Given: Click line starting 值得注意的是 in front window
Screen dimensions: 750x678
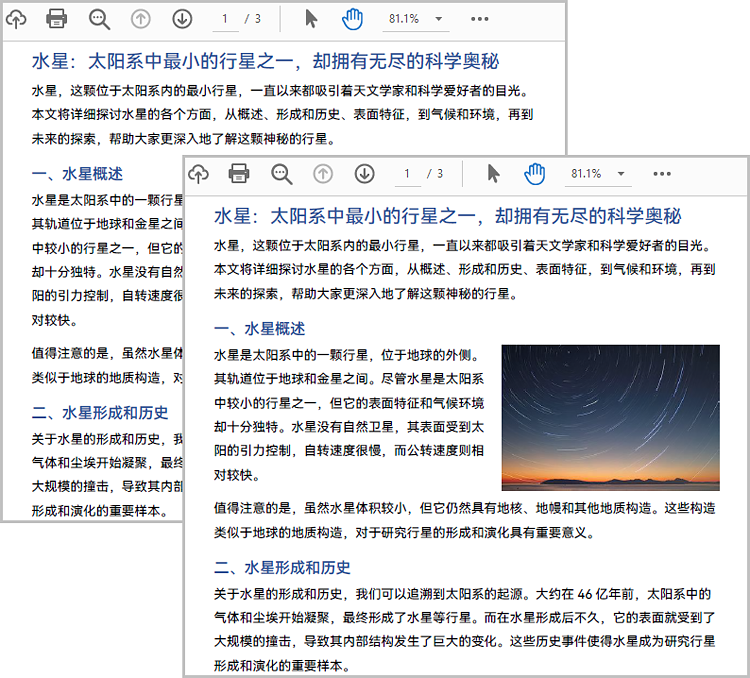Looking at the screenshot, I should [x=464, y=509].
